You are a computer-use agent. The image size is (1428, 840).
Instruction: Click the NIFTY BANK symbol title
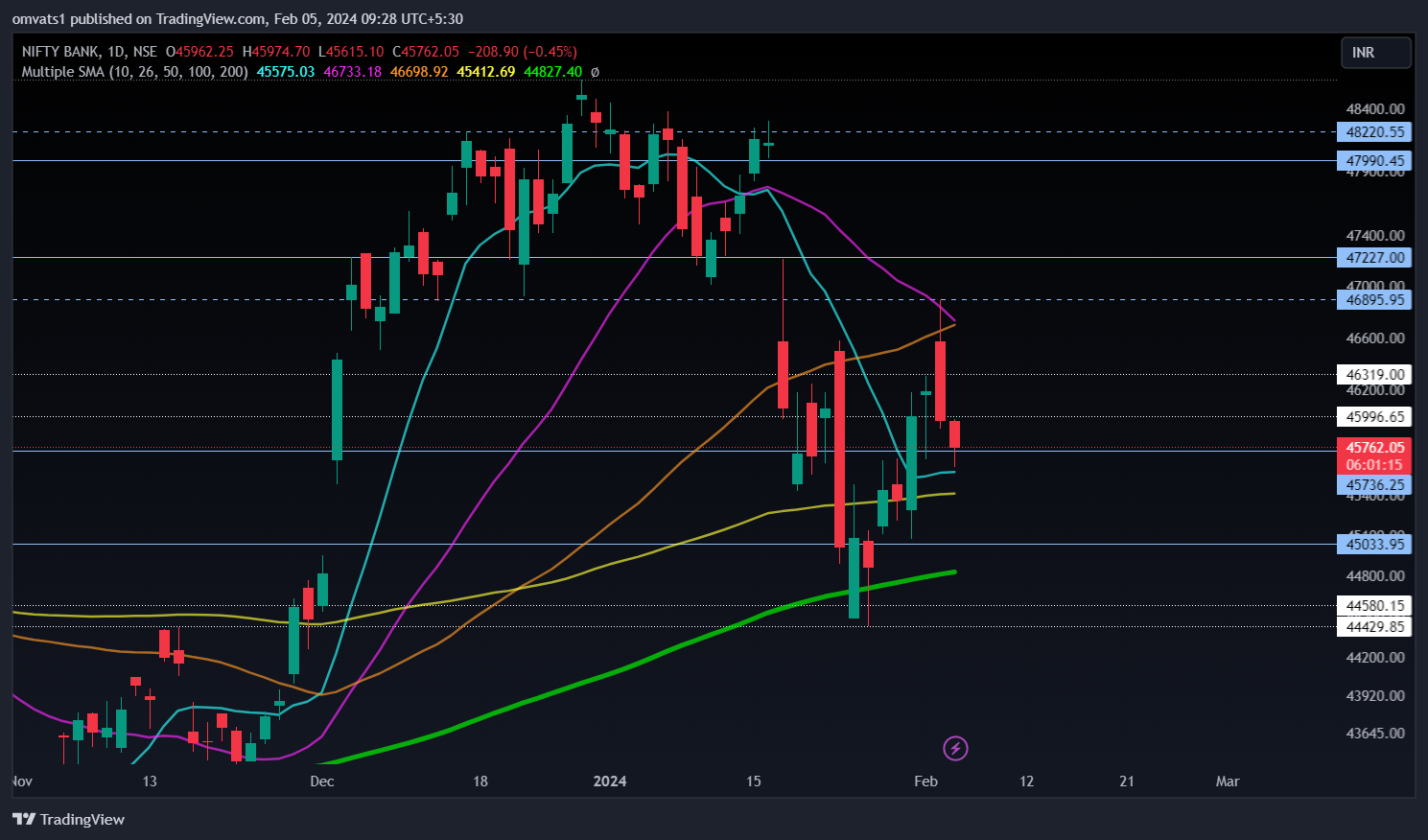pyautogui.click(x=60, y=52)
